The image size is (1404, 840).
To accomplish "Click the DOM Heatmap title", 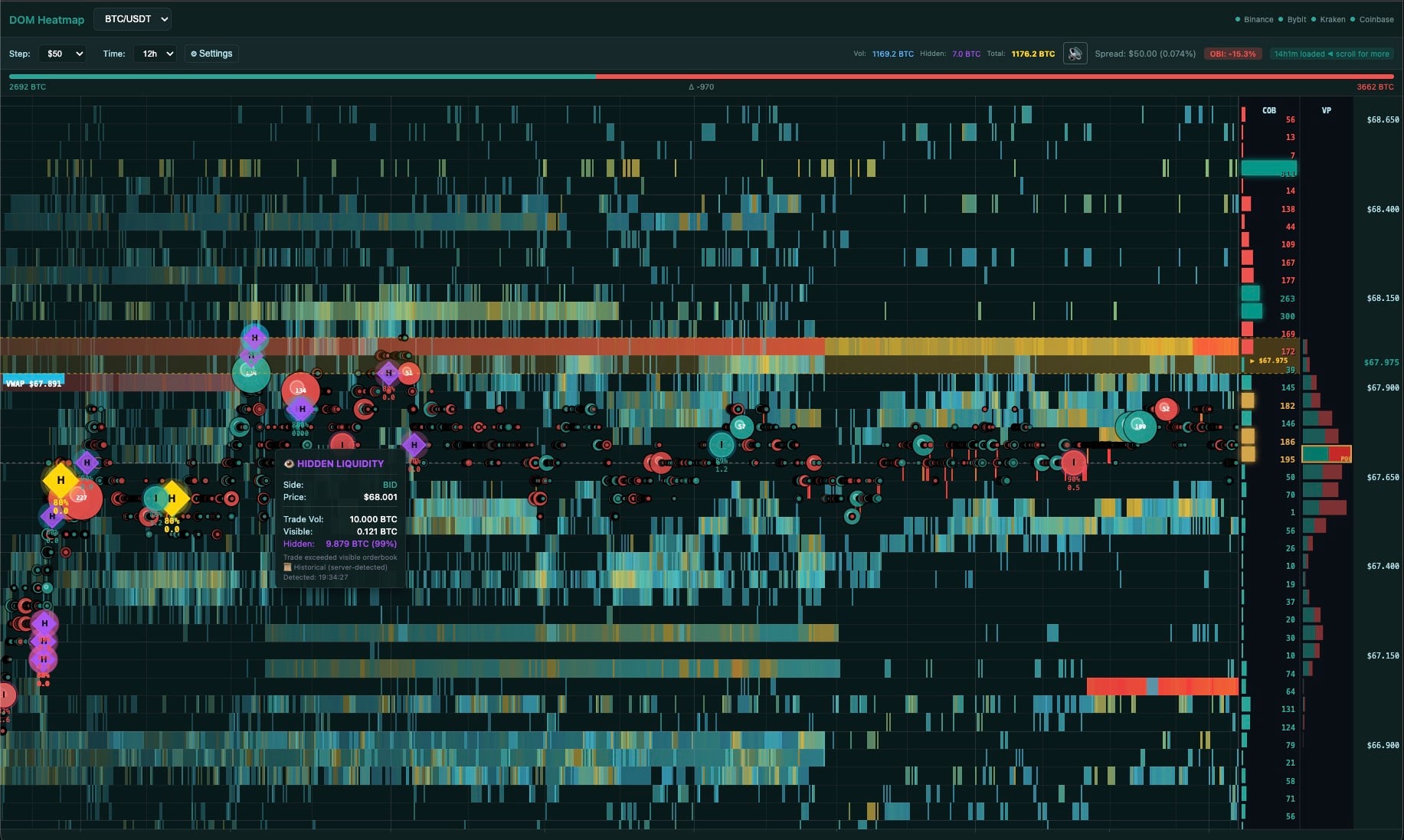I will (47, 20).
